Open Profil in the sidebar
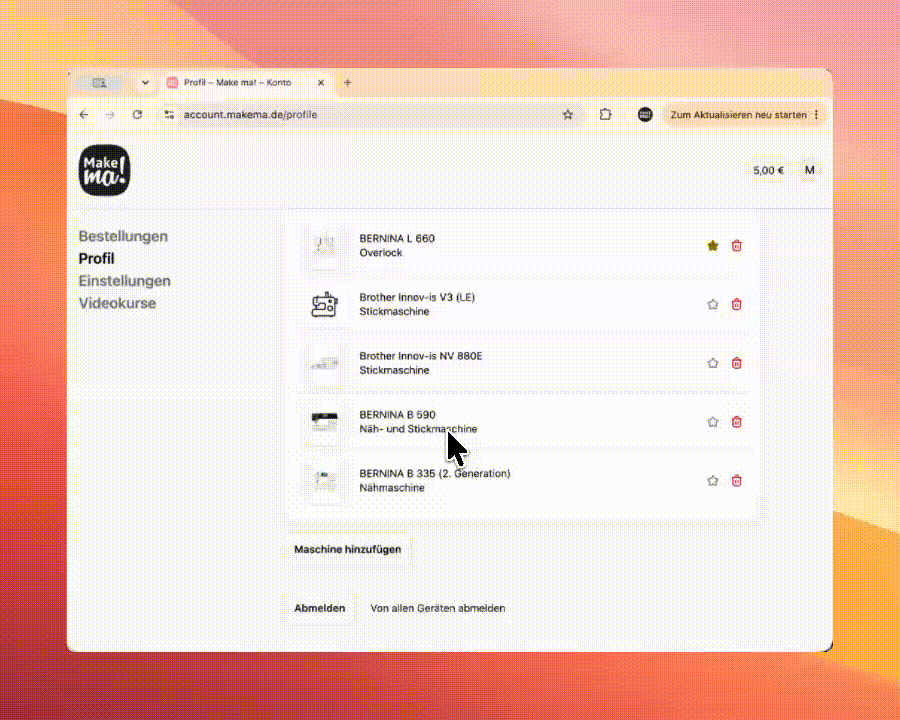Screen dimensions: 900x720 (96, 258)
